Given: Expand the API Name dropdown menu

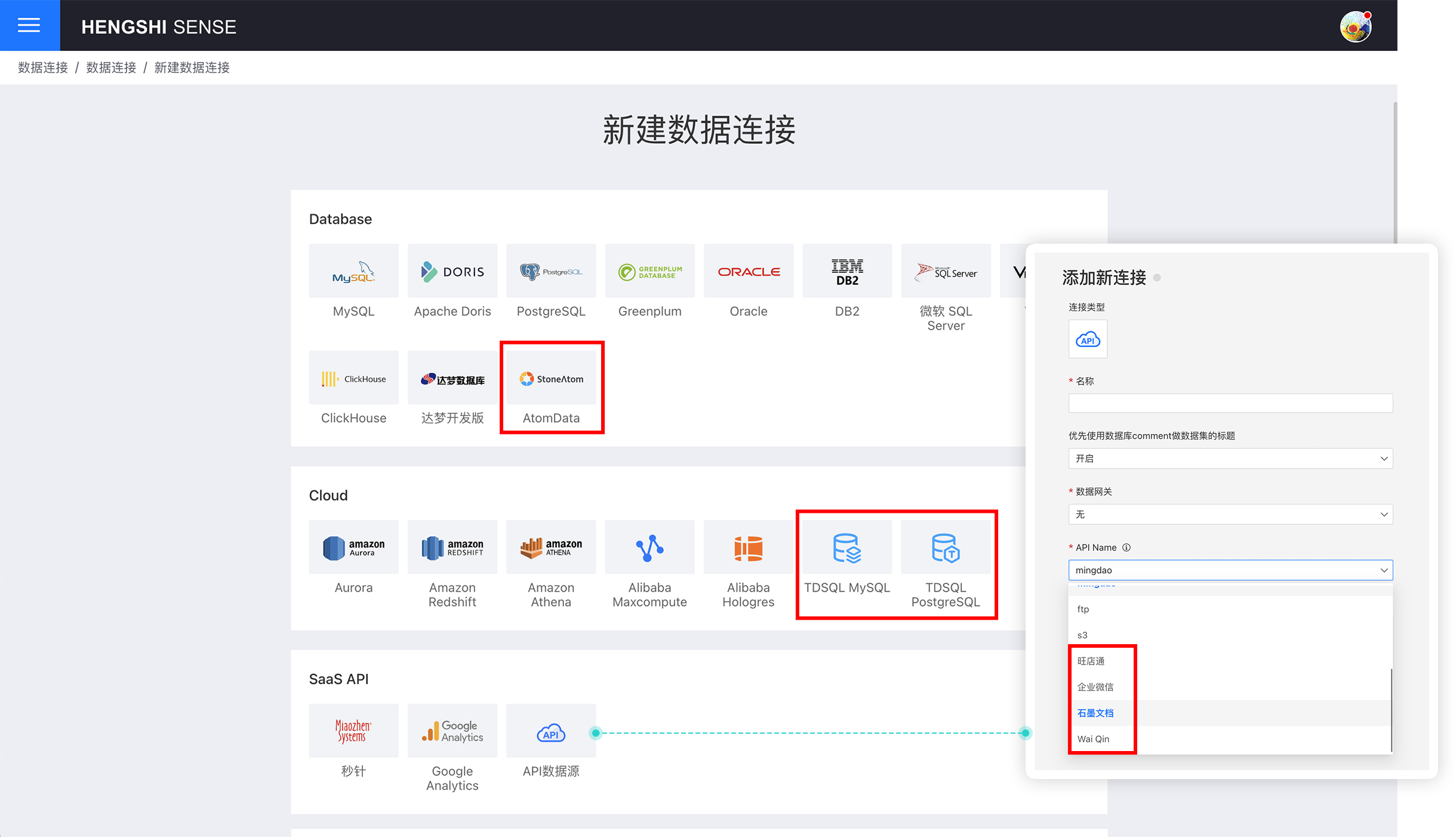Looking at the screenshot, I should (x=1383, y=570).
